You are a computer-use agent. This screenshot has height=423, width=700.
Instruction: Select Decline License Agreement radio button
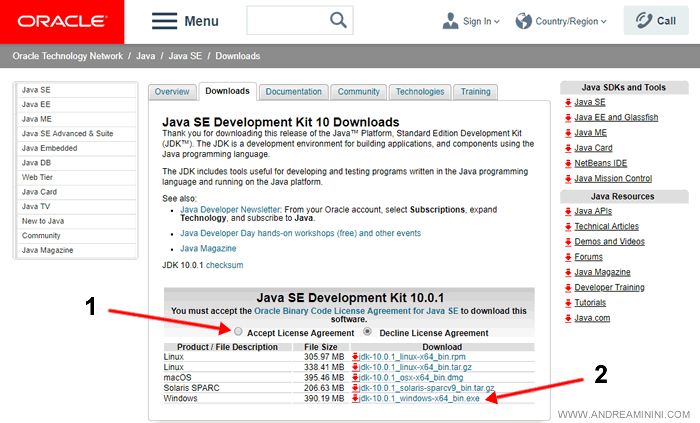click(368, 332)
